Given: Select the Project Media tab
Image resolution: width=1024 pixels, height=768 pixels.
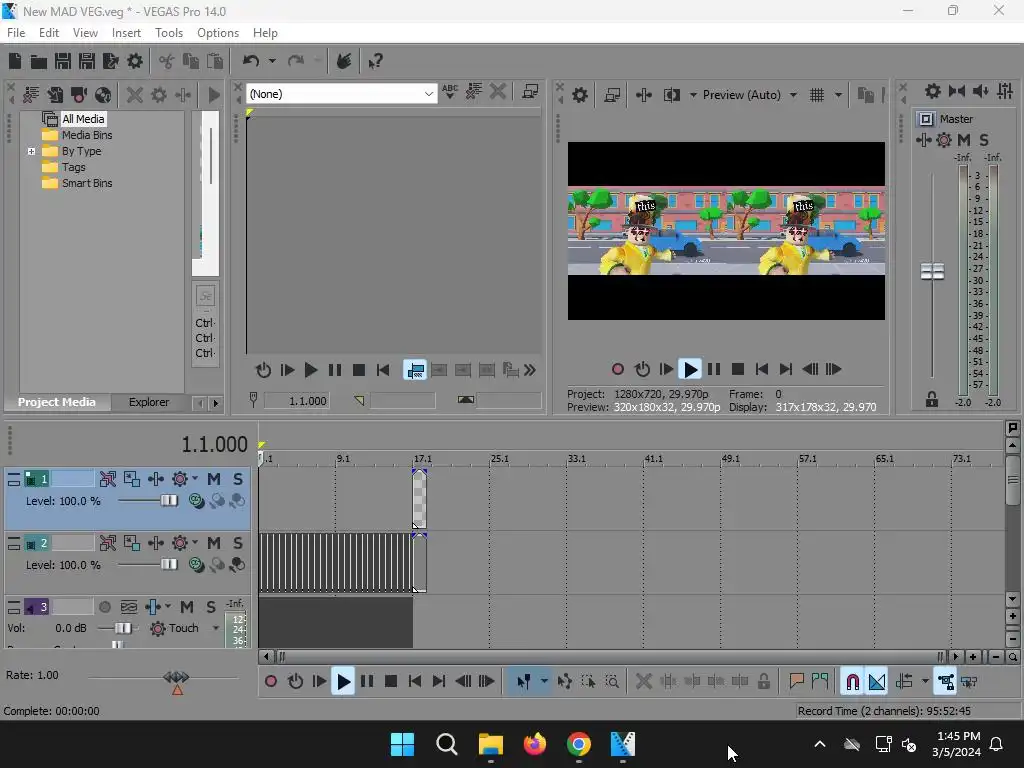Looking at the screenshot, I should tap(57, 402).
